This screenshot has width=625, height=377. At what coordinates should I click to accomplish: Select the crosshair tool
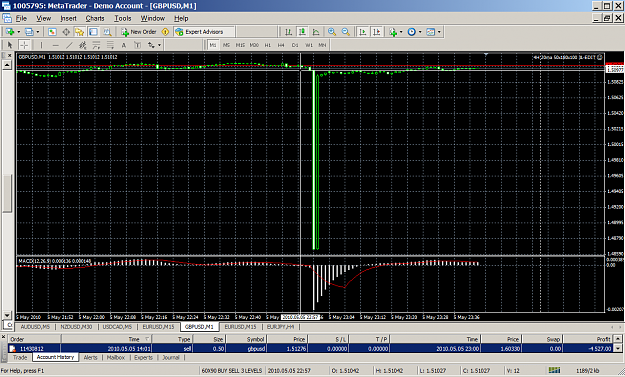[x=24, y=45]
